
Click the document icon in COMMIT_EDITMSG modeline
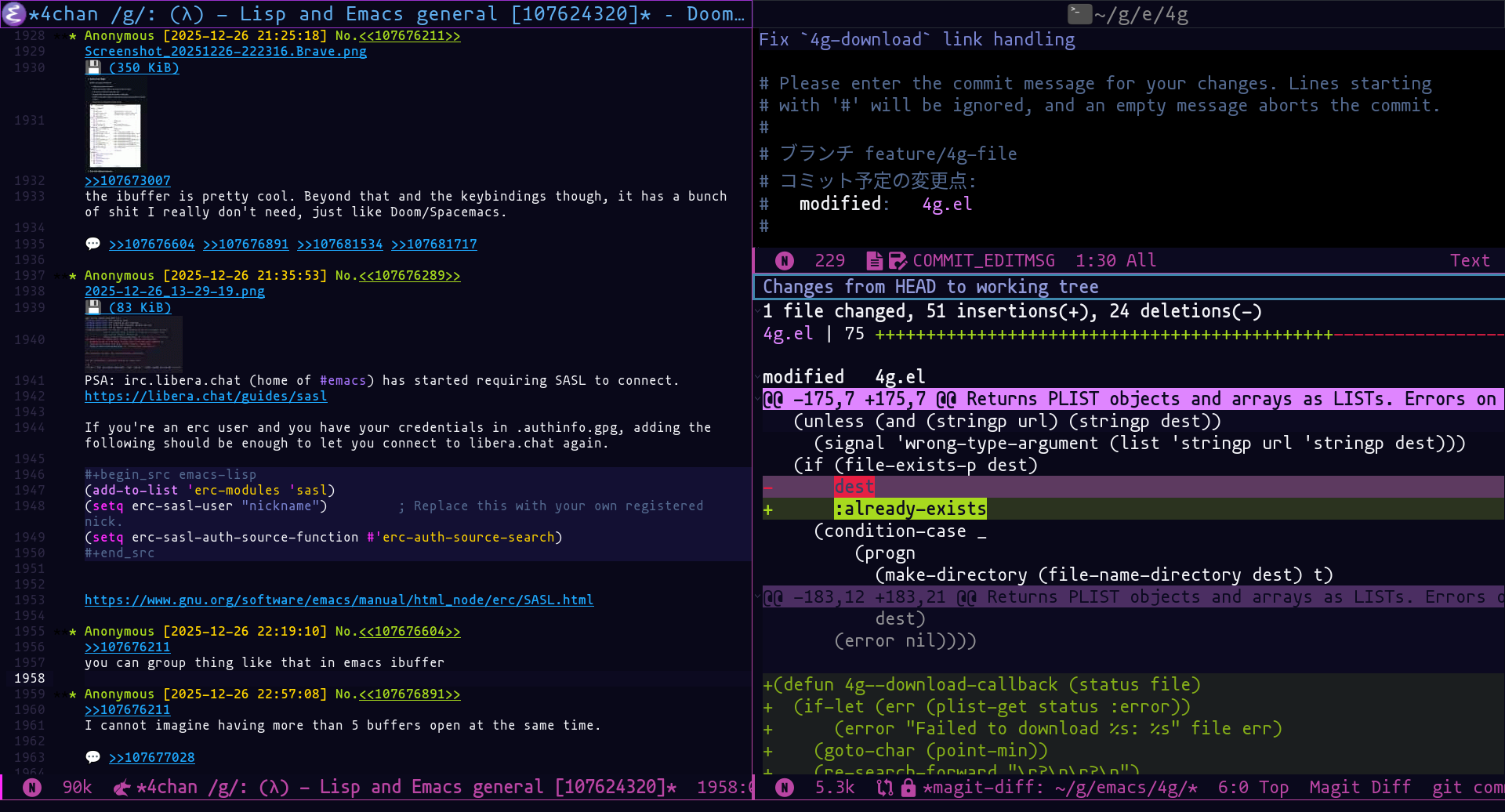point(875,261)
